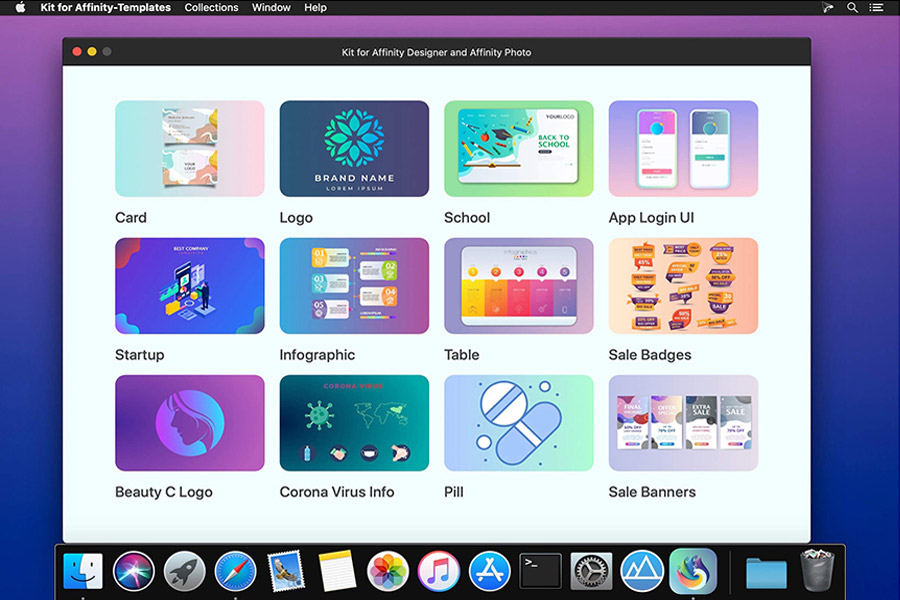The width and height of the screenshot is (900, 600).
Task: Click the "Logo" label text
Action: (x=296, y=218)
